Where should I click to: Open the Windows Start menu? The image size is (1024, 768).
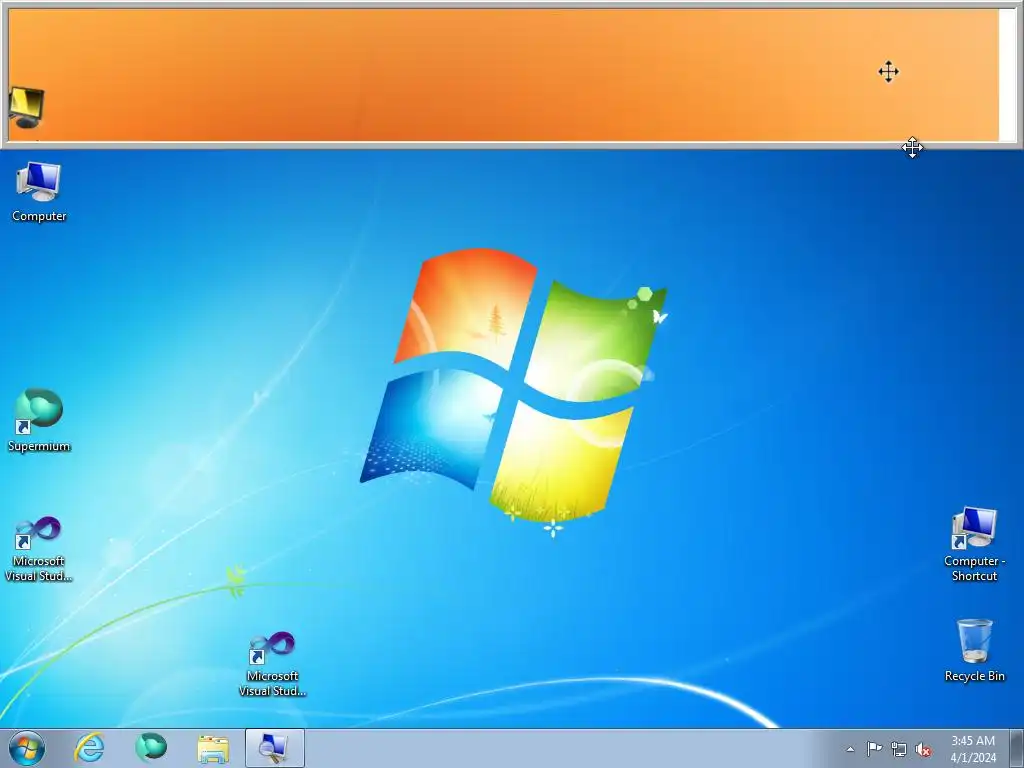point(27,748)
